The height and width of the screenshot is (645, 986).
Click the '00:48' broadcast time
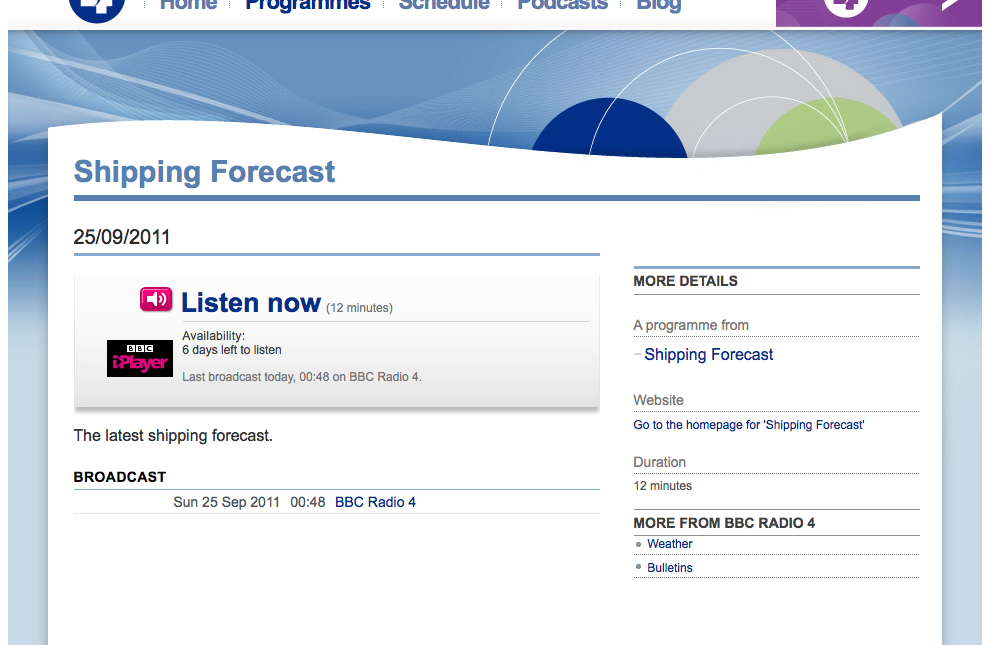(307, 502)
